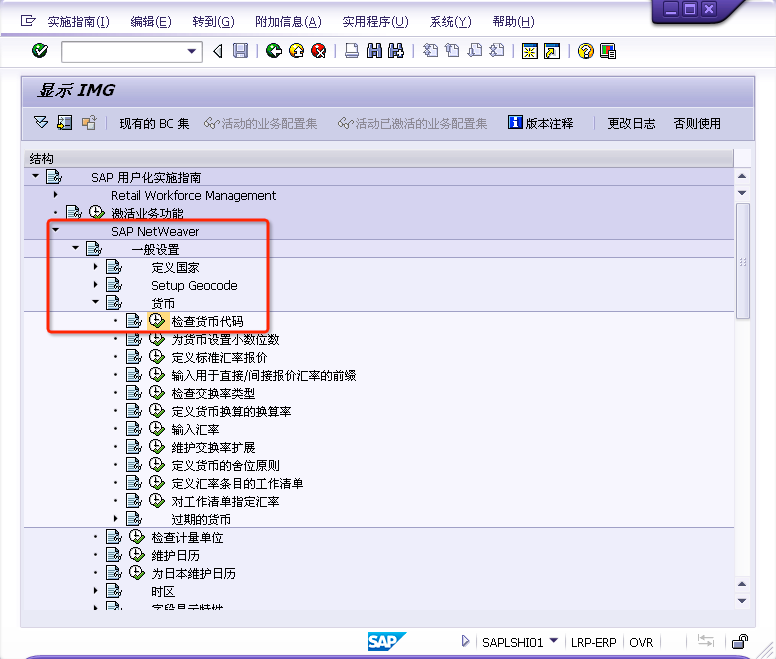
Task: Click the tree vertical scrollbar thumb
Action: [x=742, y=261]
